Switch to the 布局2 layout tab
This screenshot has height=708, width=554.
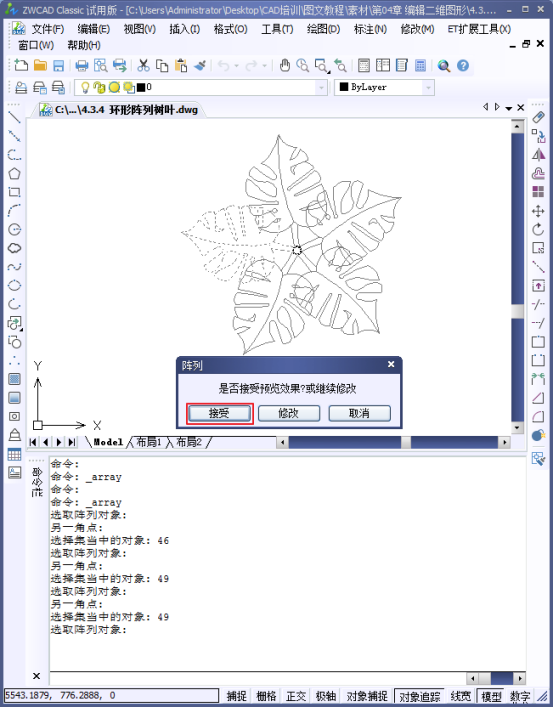point(188,442)
